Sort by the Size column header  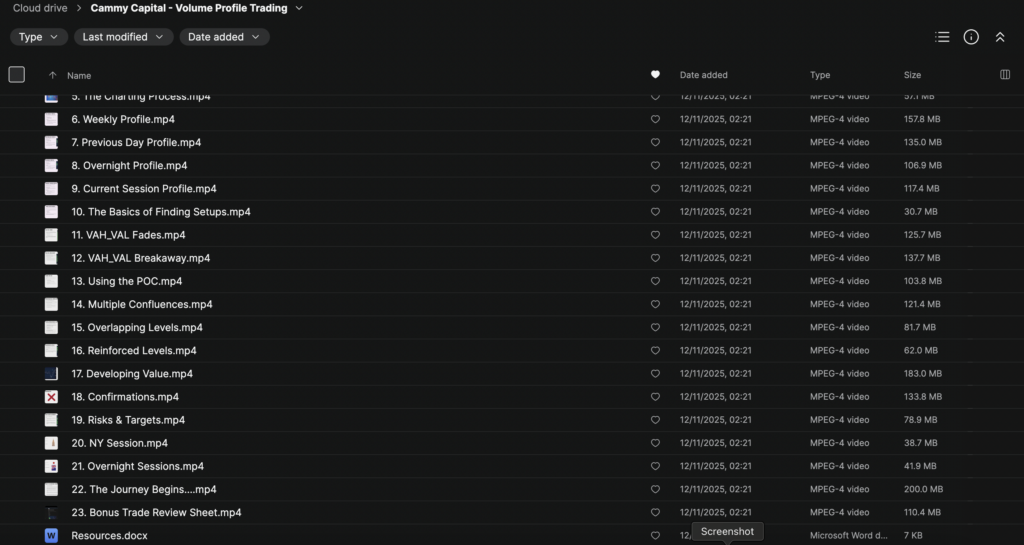[912, 75]
